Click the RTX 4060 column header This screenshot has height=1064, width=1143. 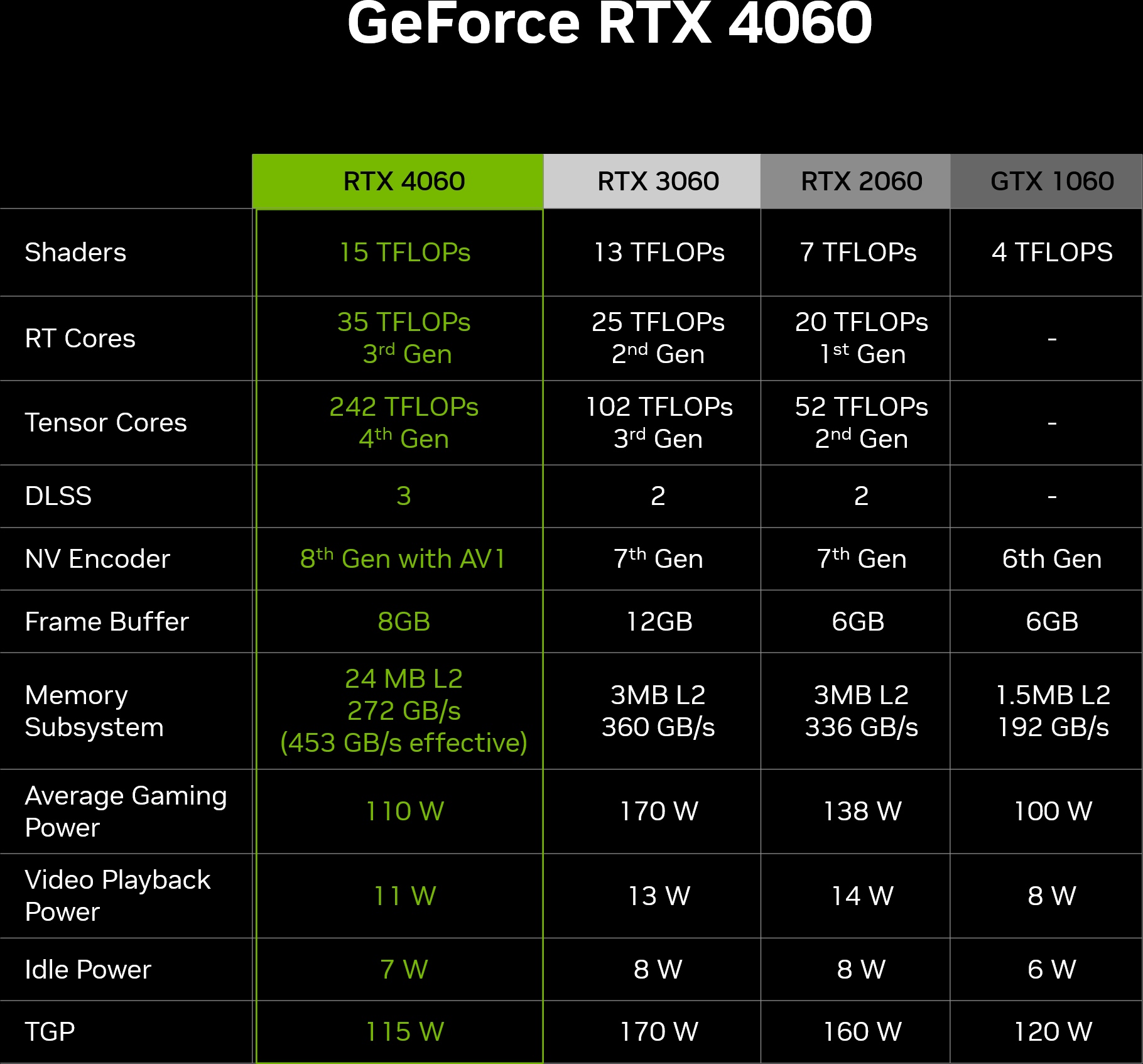click(403, 182)
